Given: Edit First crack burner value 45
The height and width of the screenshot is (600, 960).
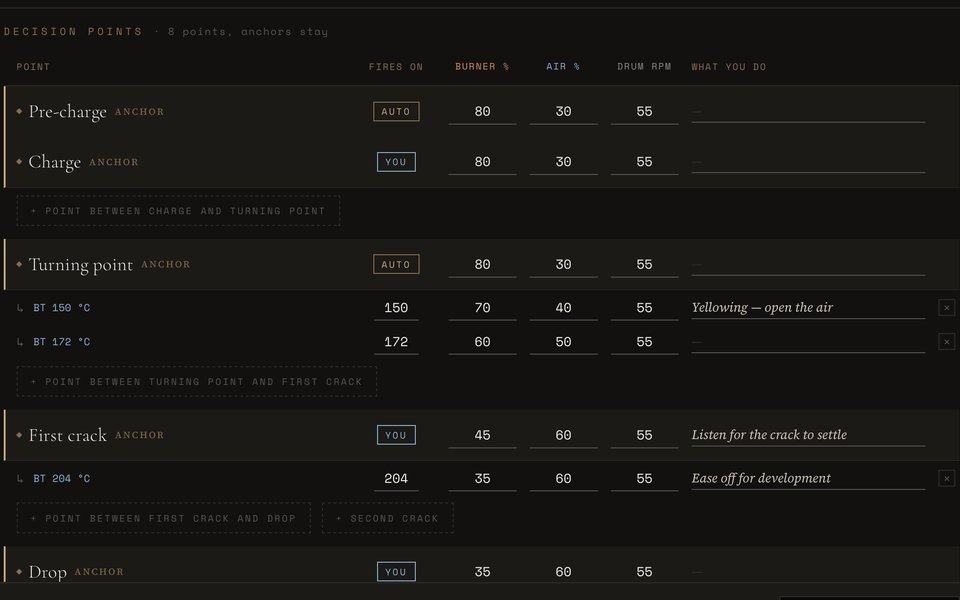Looking at the screenshot, I should [482, 435].
